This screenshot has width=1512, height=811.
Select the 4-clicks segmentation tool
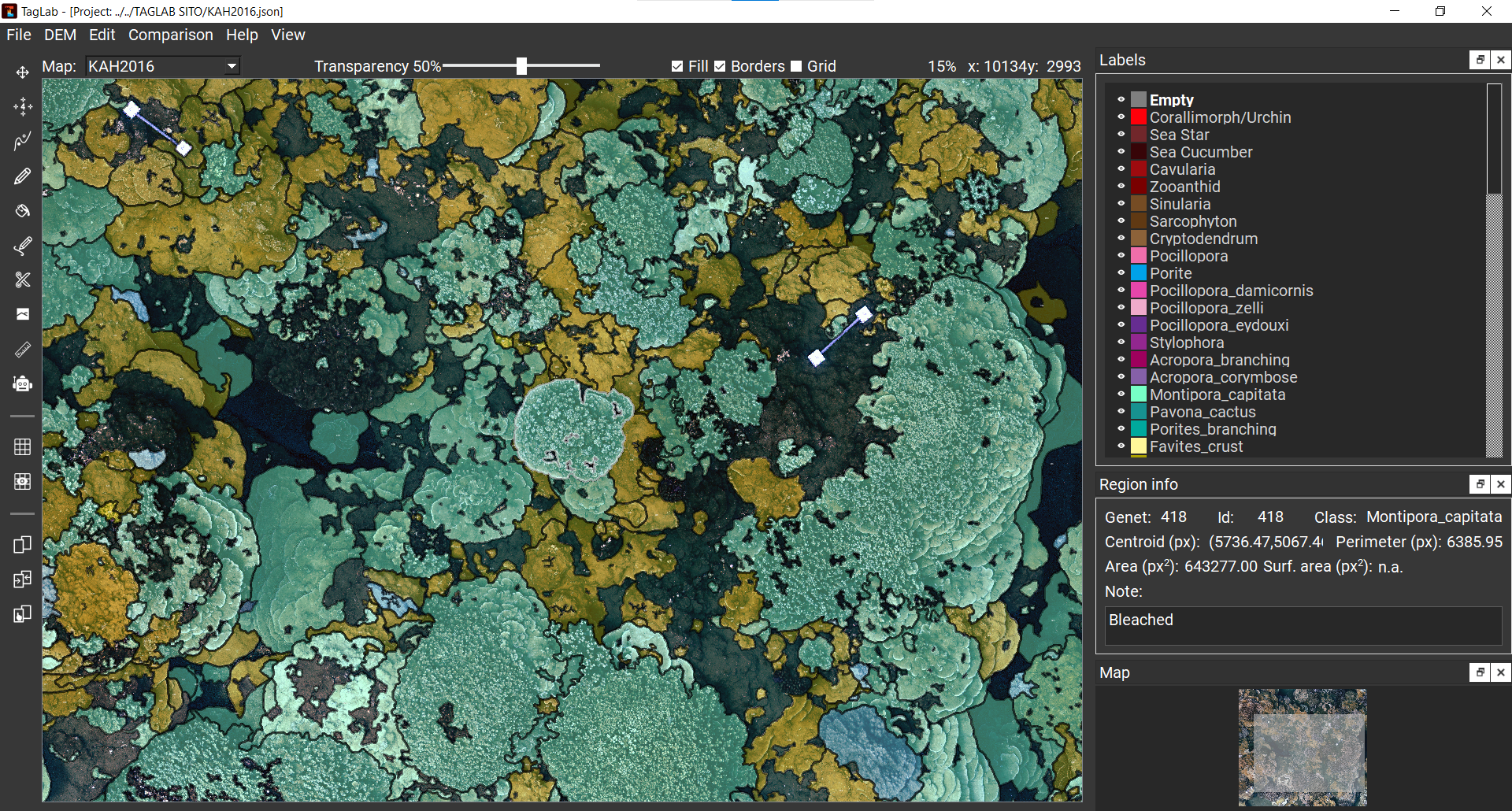tap(22, 107)
